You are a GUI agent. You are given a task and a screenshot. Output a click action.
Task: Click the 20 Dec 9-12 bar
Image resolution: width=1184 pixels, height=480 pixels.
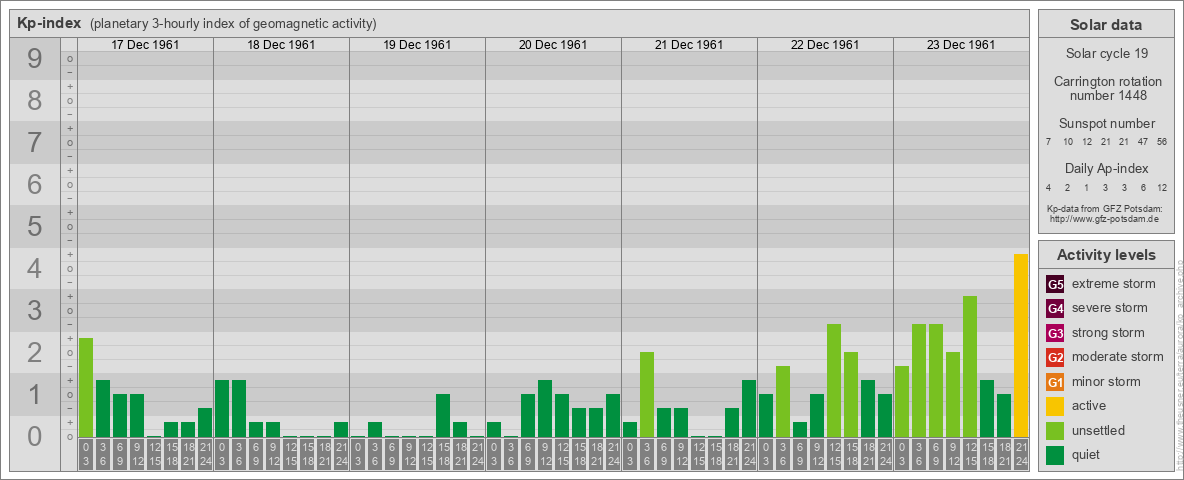[x=544, y=408]
